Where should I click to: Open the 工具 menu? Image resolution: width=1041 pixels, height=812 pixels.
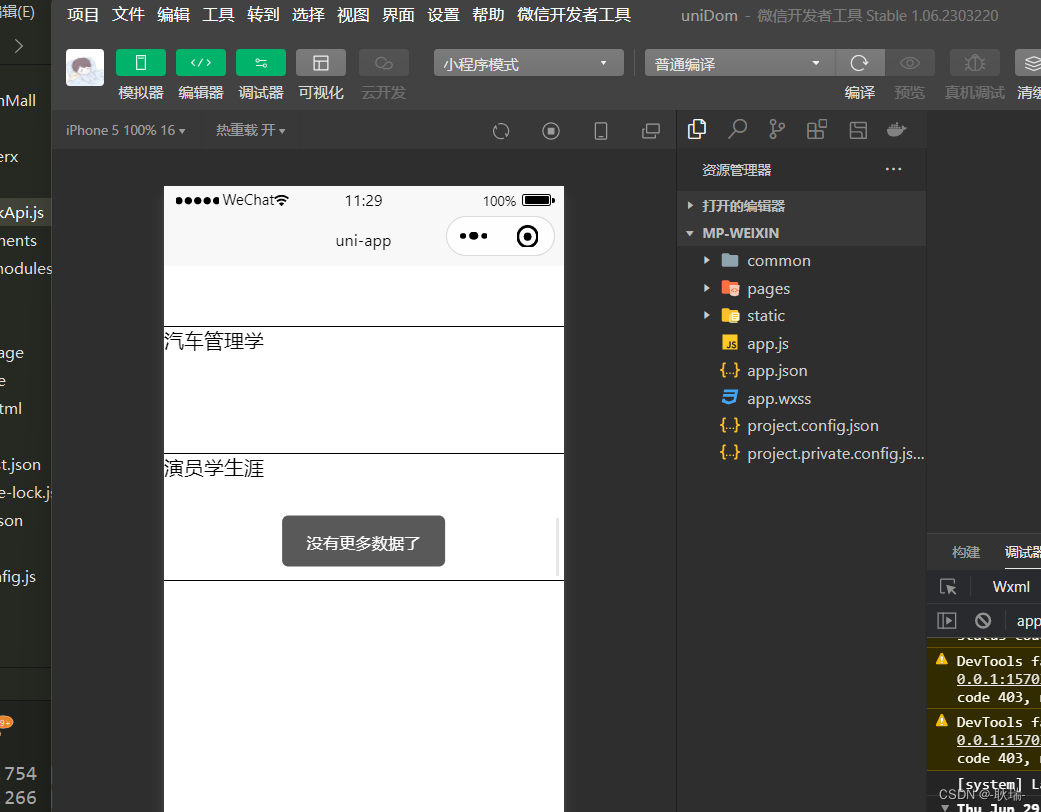218,14
